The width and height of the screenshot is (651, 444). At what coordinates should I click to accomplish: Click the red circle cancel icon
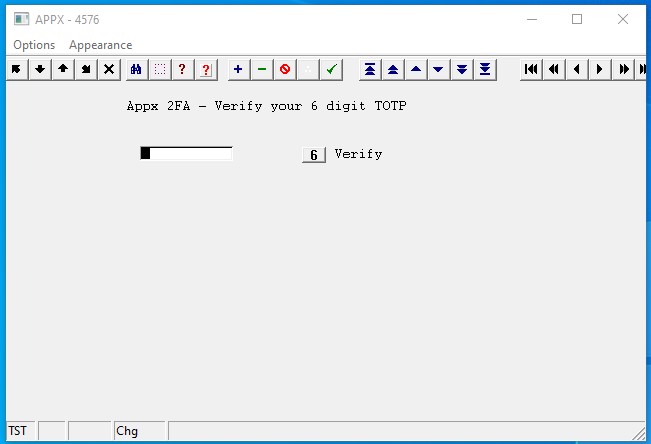(285, 69)
